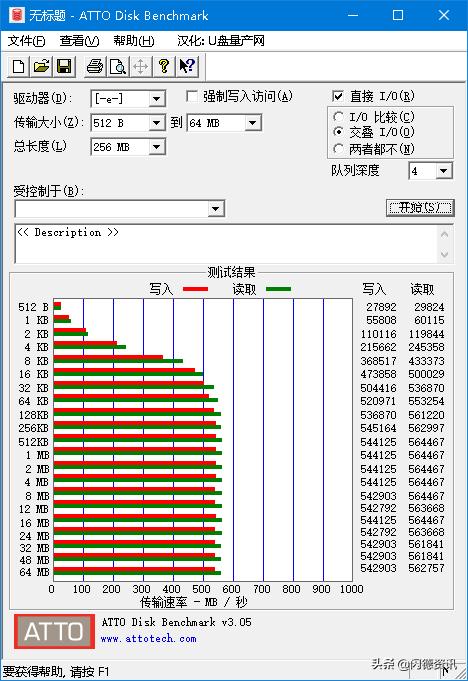Open the 驱动器 [-e-] drive dropdown

click(157, 99)
